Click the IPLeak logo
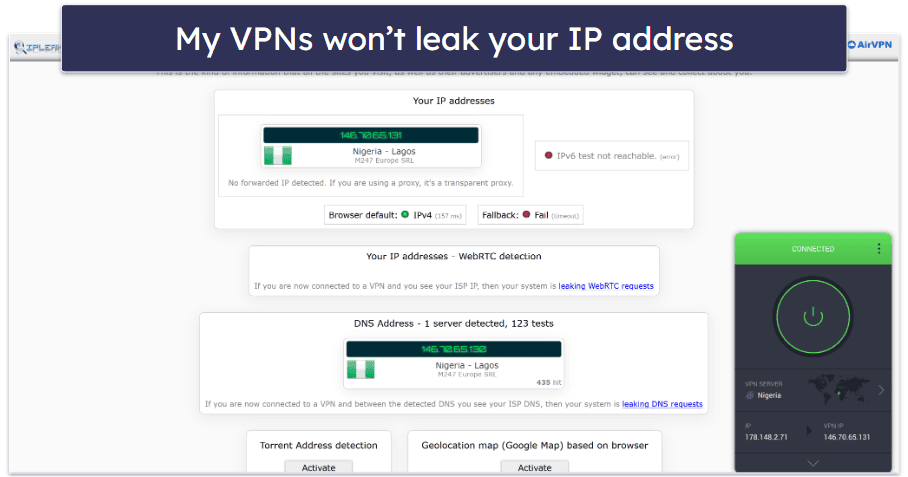The width and height of the screenshot is (908, 477). 37,47
